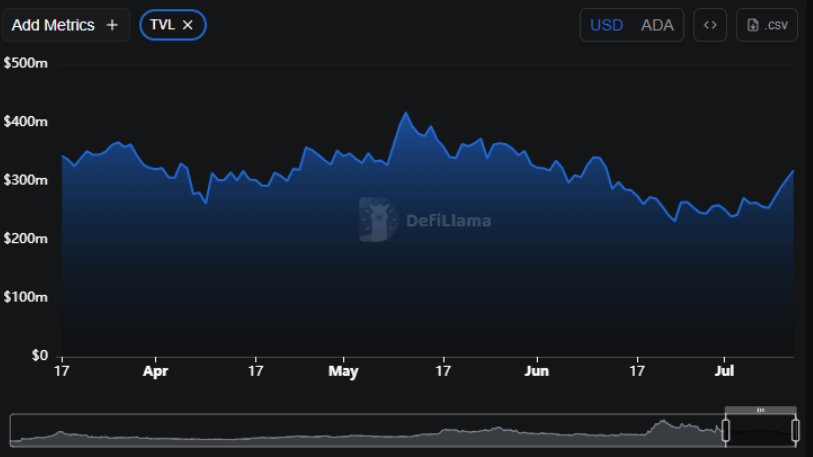Click the $500m label on the y-axis

point(26,63)
